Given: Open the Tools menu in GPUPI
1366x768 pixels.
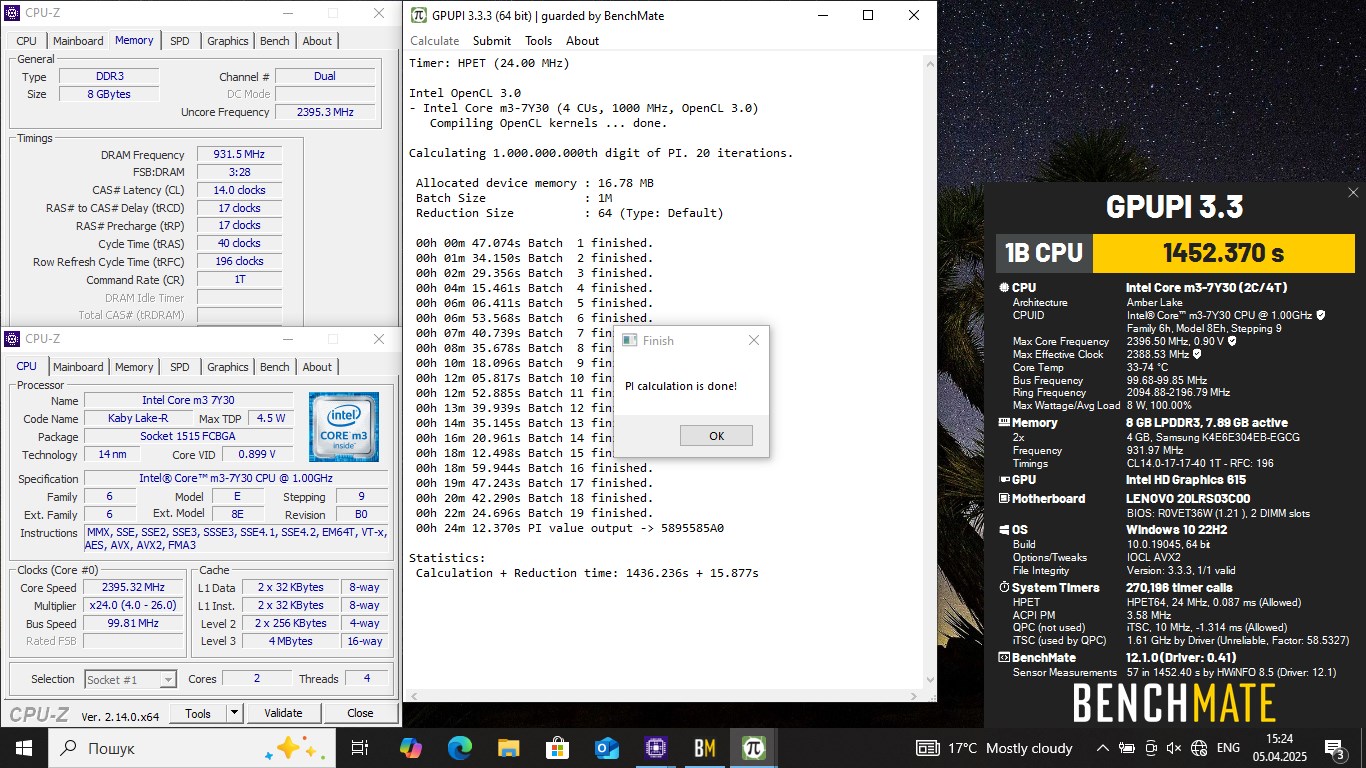Looking at the screenshot, I should [x=538, y=41].
